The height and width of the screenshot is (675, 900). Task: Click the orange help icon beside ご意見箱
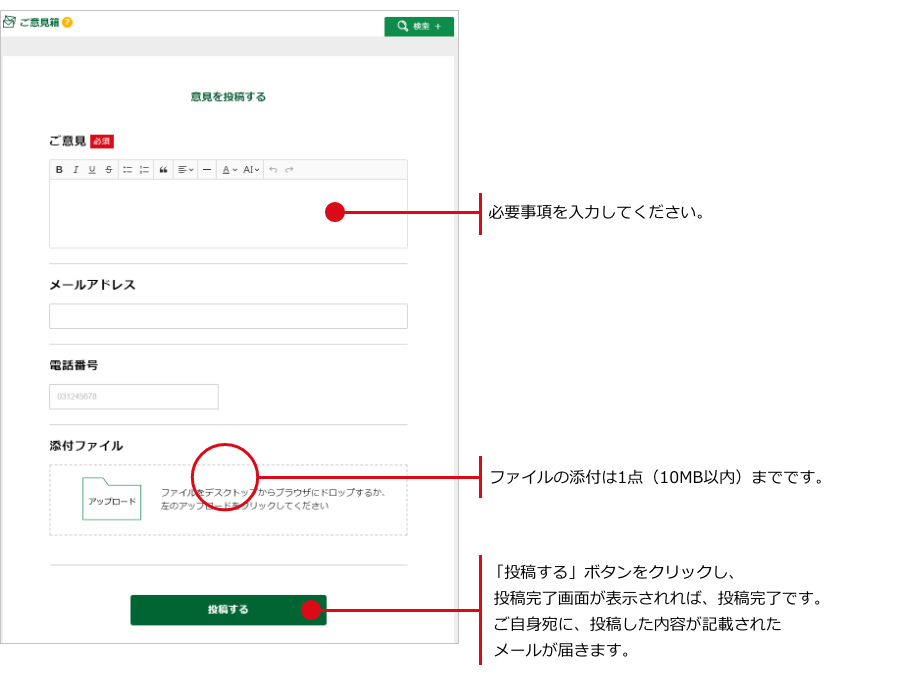tap(67, 22)
